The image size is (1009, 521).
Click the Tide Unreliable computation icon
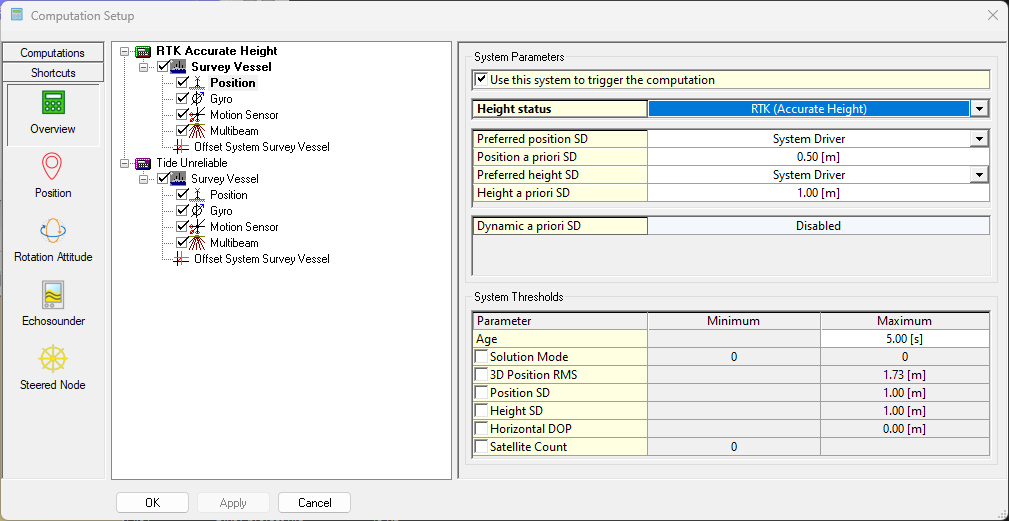pos(143,163)
